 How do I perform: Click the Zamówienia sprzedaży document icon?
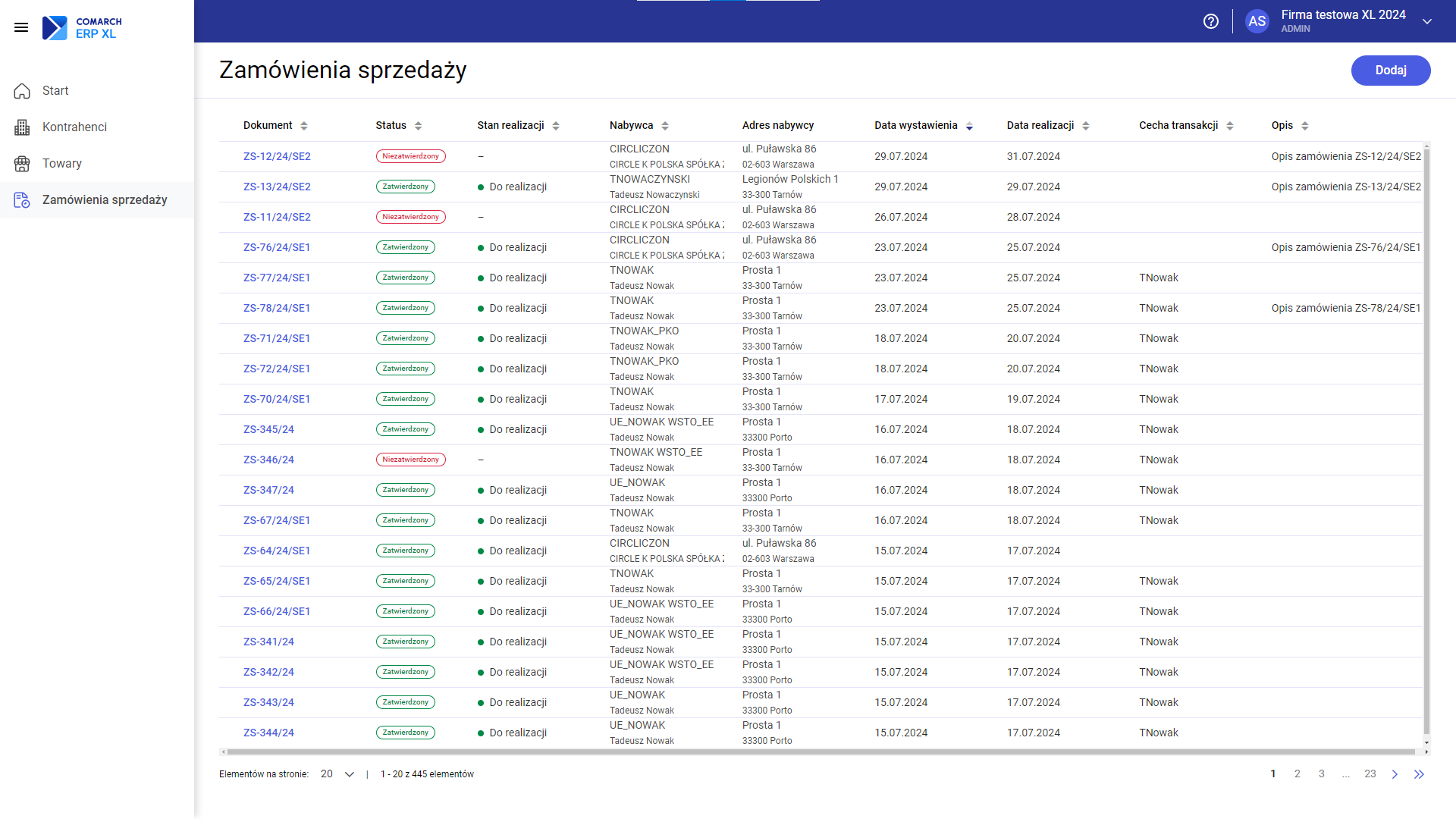click(22, 200)
